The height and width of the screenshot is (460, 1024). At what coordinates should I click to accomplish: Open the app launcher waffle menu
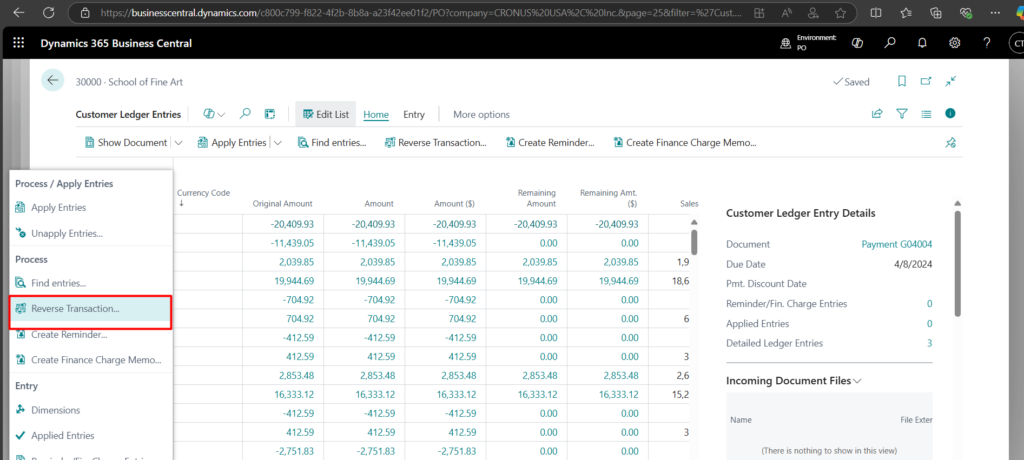click(19, 43)
